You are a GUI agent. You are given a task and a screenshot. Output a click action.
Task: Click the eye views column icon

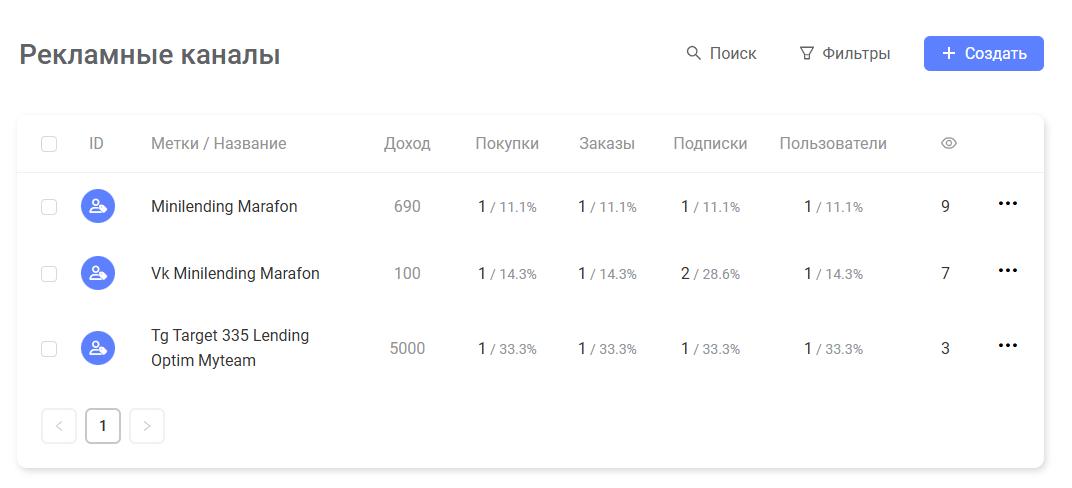(948, 144)
